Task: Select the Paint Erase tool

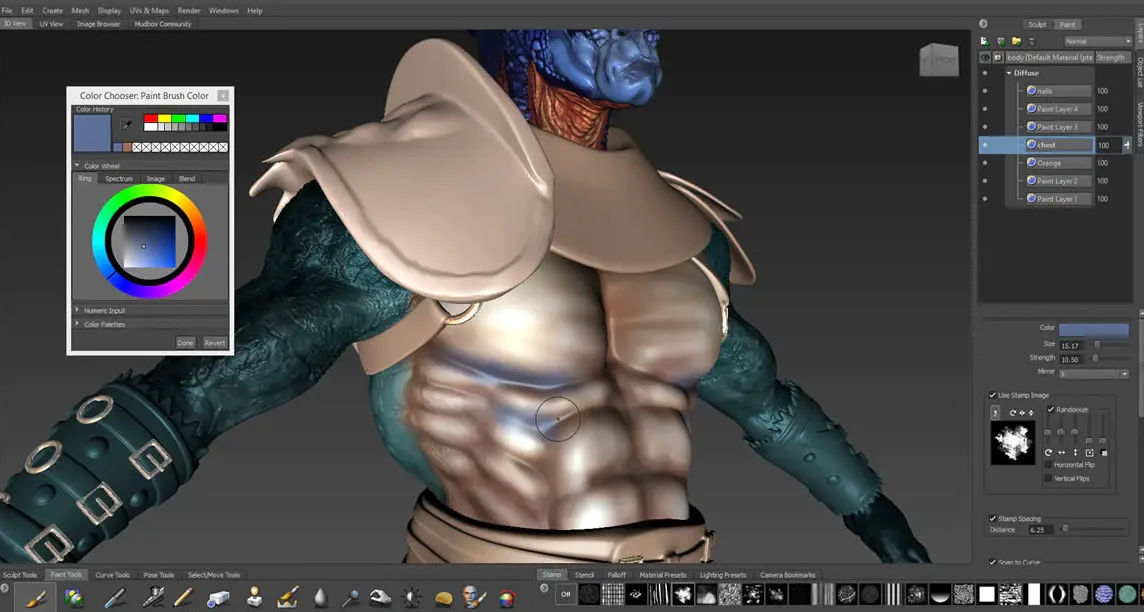Action: pos(216,599)
